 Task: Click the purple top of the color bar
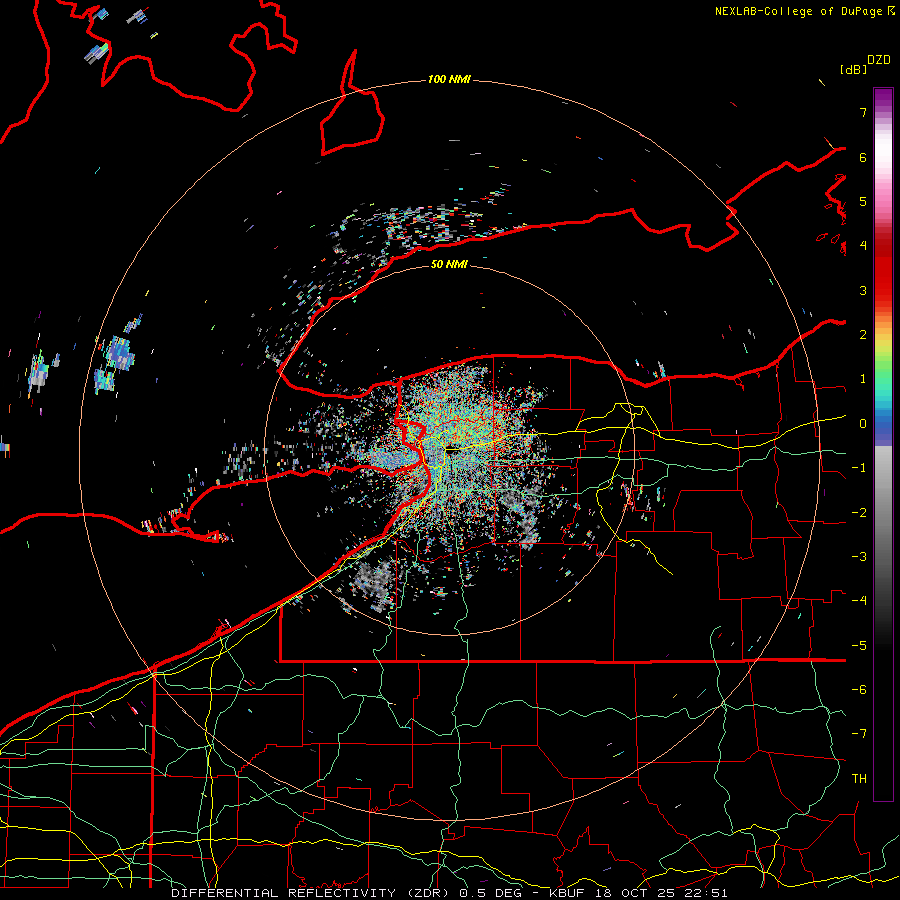click(883, 98)
